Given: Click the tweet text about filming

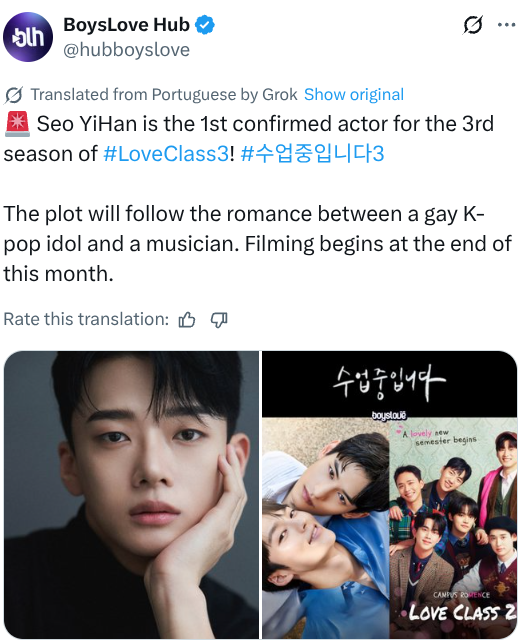Looking at the screenshot, I should coord(258,244).
